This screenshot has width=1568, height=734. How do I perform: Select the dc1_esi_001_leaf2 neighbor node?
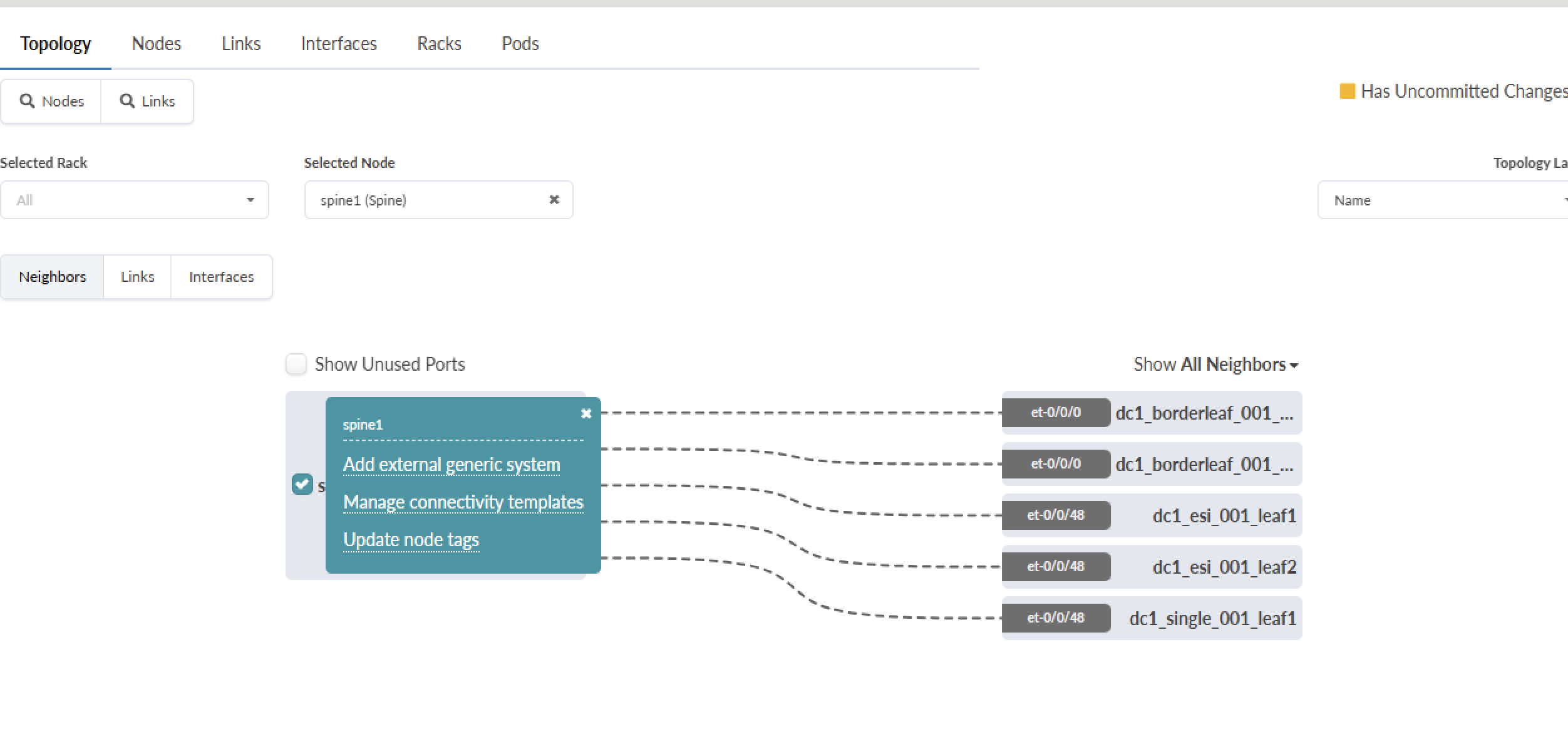click(1224, 567)
